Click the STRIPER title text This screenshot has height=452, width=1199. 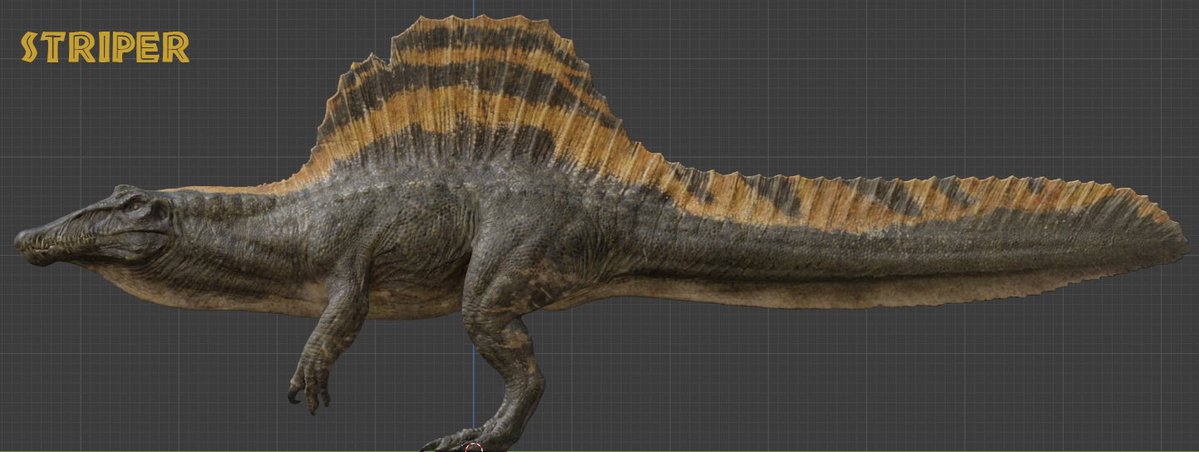[x=105, y=47]
